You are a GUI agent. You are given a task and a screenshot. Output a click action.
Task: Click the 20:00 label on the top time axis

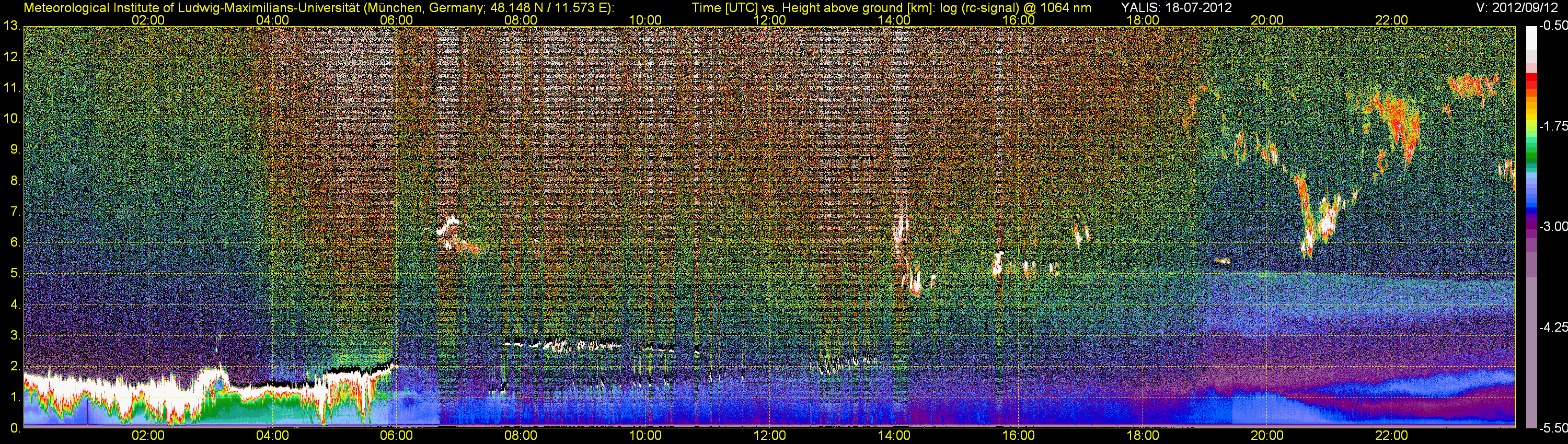(x=1267, y=20)
